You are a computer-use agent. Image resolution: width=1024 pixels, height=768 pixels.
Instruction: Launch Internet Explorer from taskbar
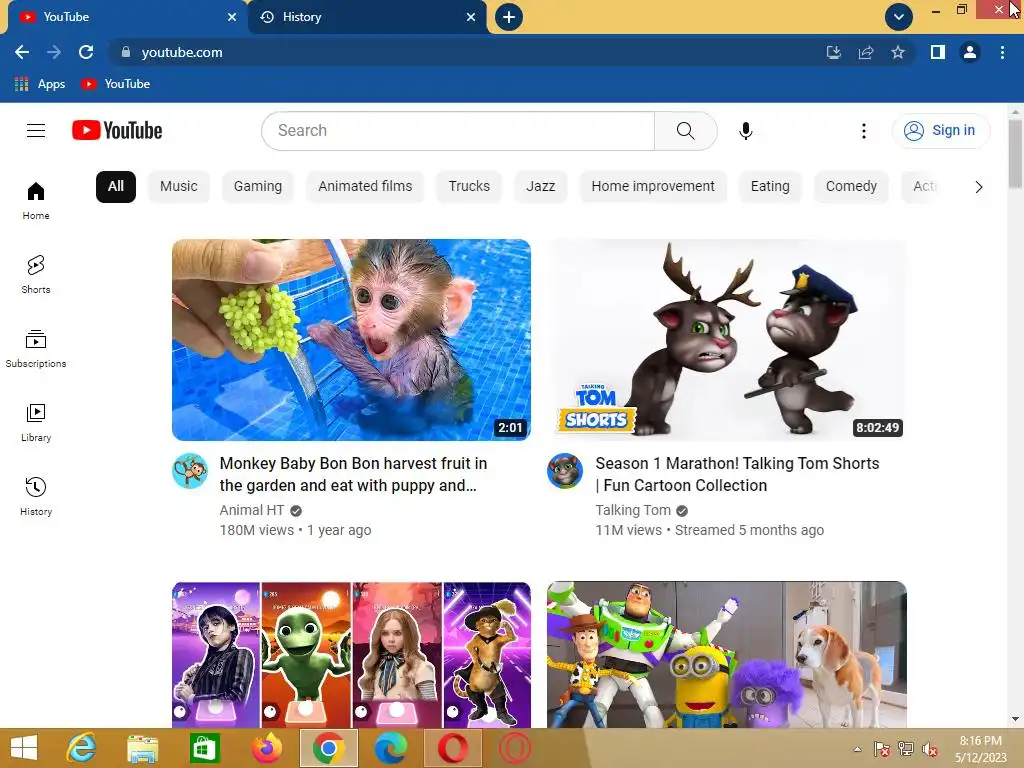(81, 748)
